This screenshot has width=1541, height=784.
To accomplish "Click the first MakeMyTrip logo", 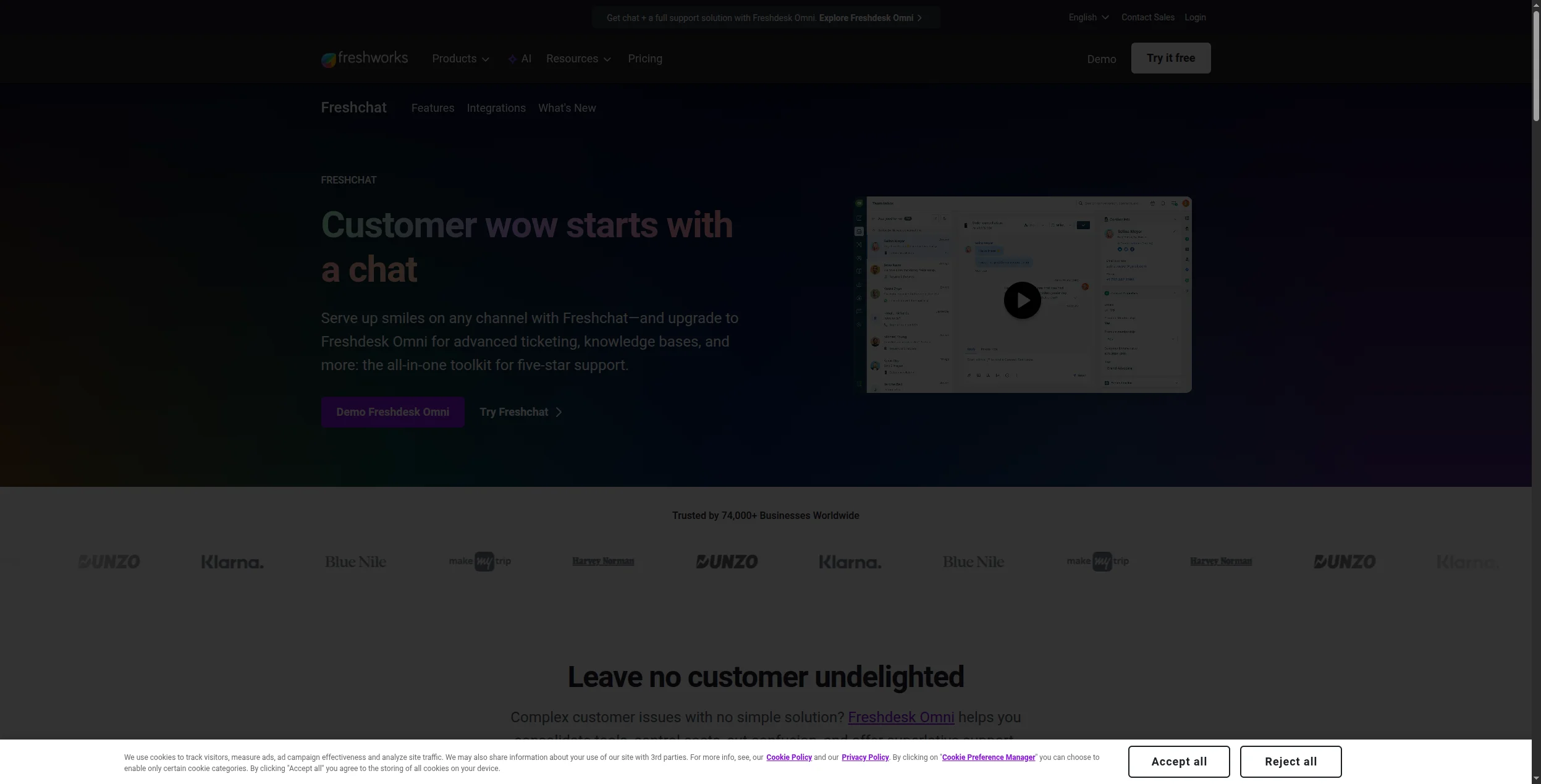I will coord(479,561).
